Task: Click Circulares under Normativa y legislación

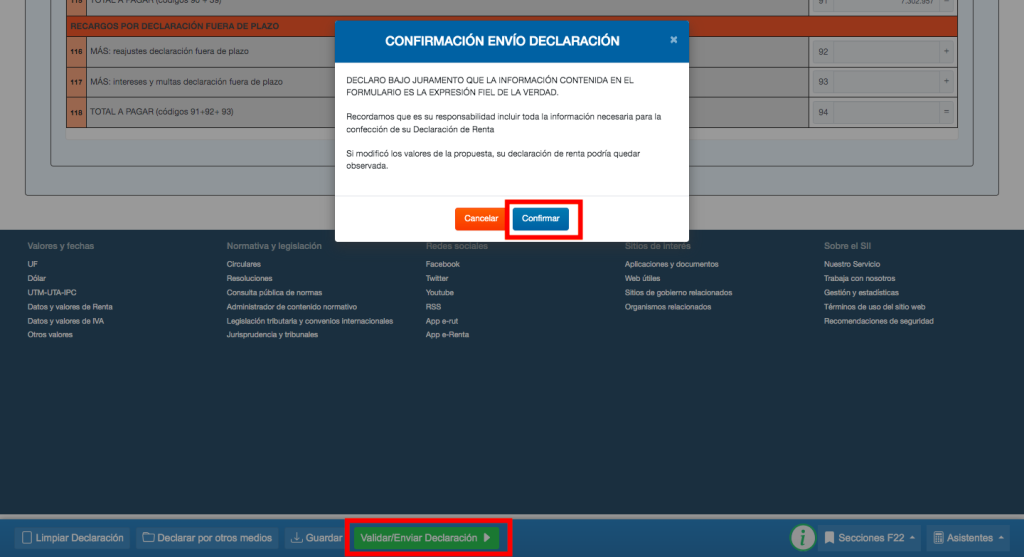Action: click(244, 264)
